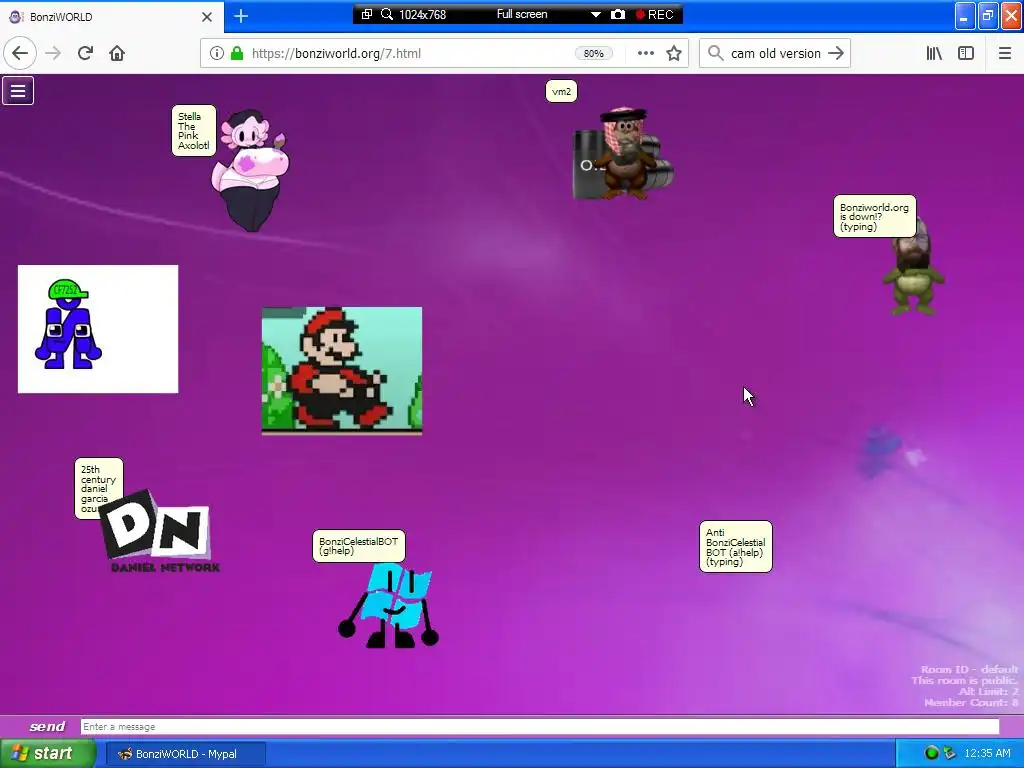The image size is (1024, 768).
Task: Reload the page with the refresh icon
Action: tap(85, 54)
